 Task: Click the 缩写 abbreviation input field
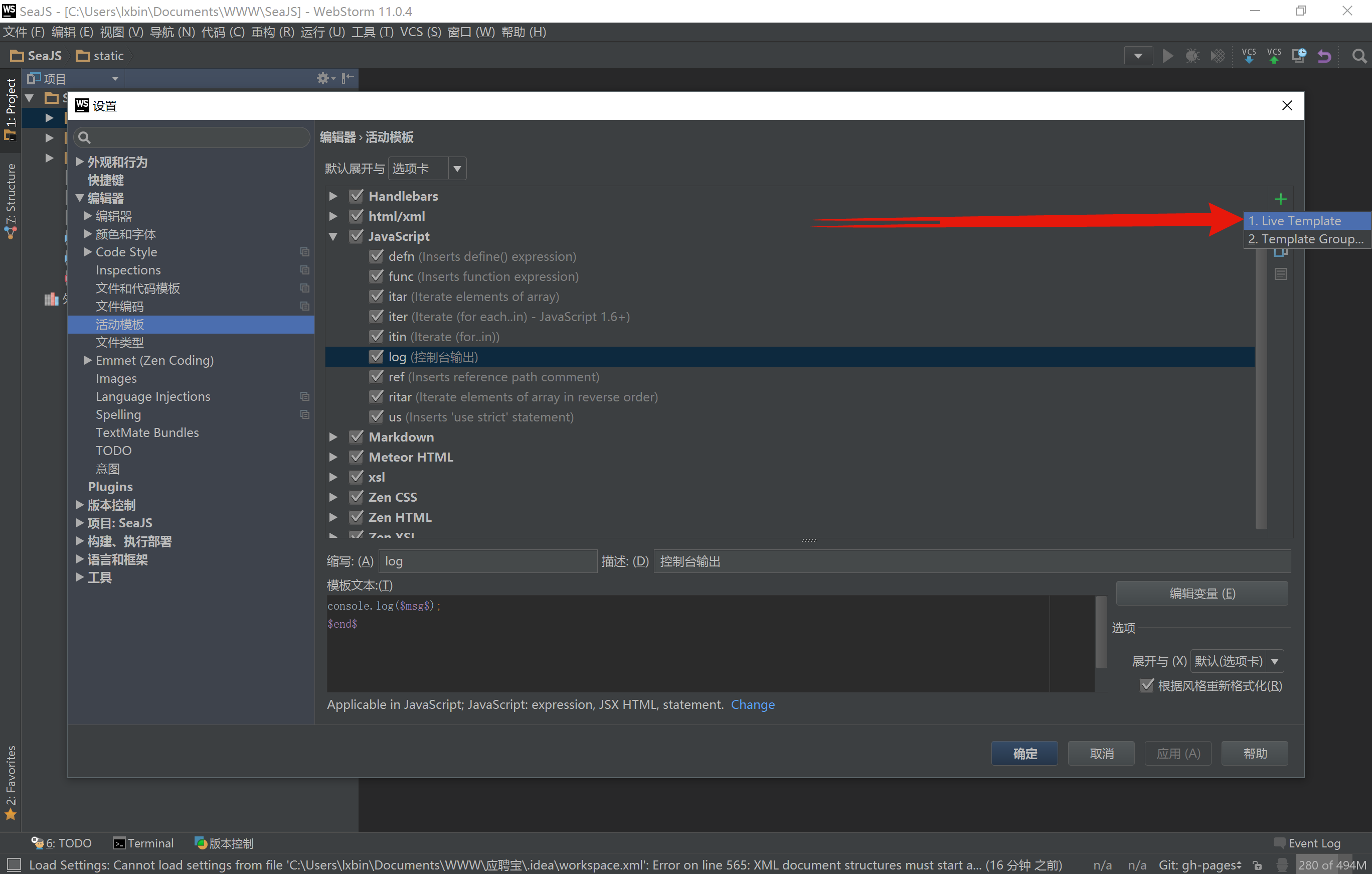pos(488,561)
